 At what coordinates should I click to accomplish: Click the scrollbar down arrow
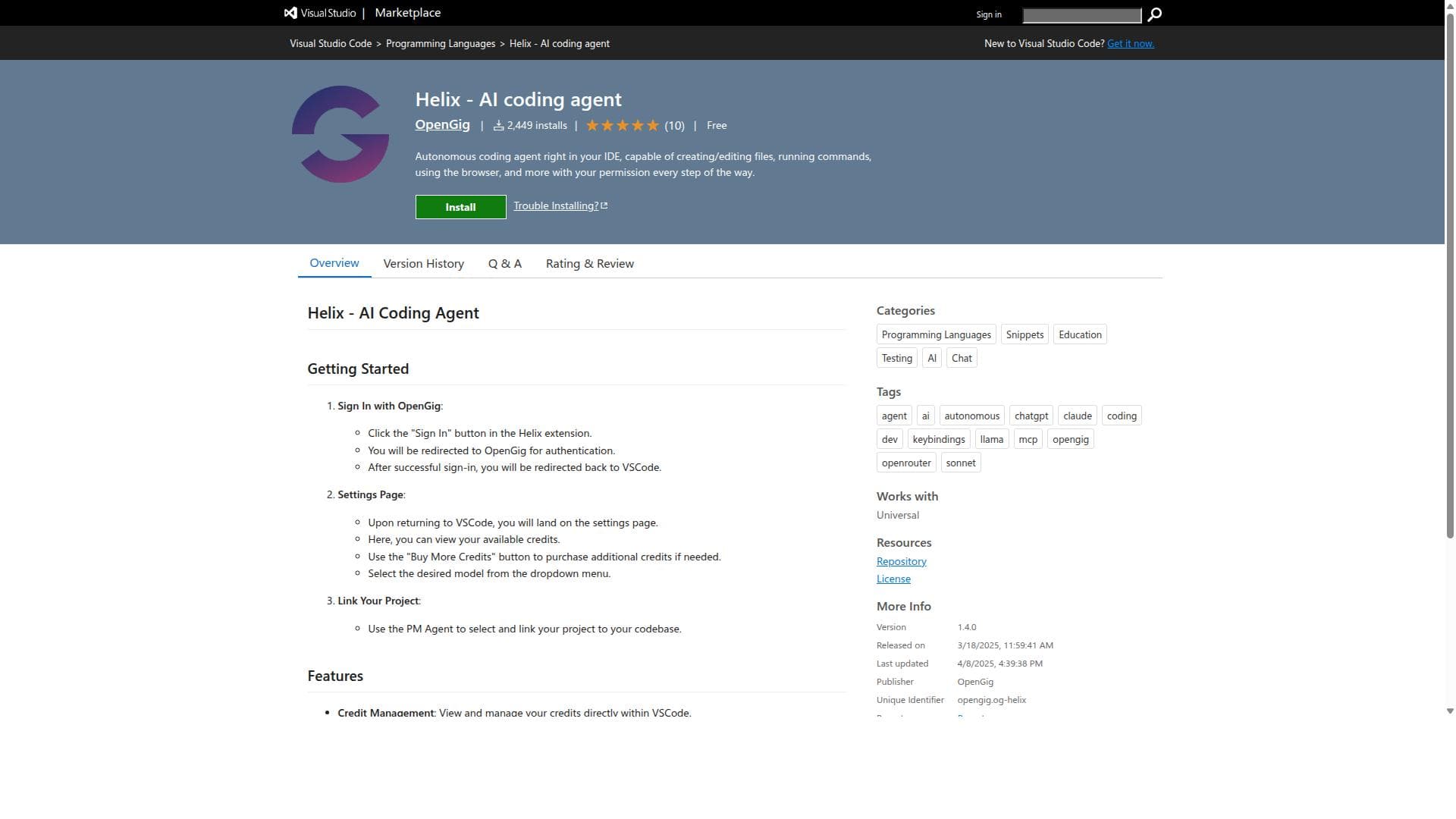click(x=1450, y=711)
